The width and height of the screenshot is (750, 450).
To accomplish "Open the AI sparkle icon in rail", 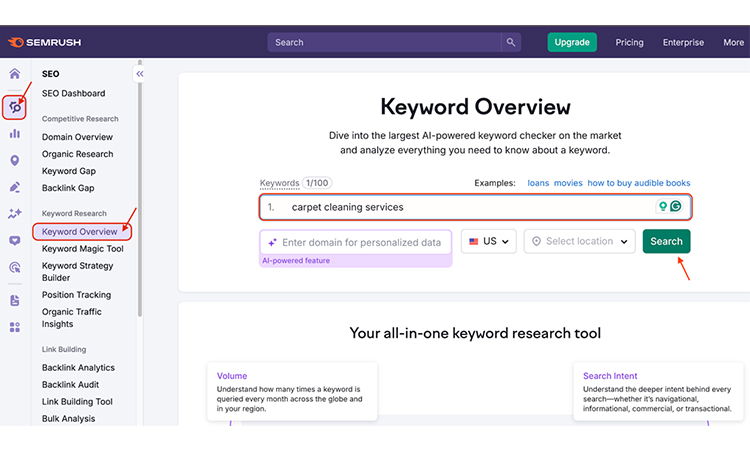I will coord(15,213).
